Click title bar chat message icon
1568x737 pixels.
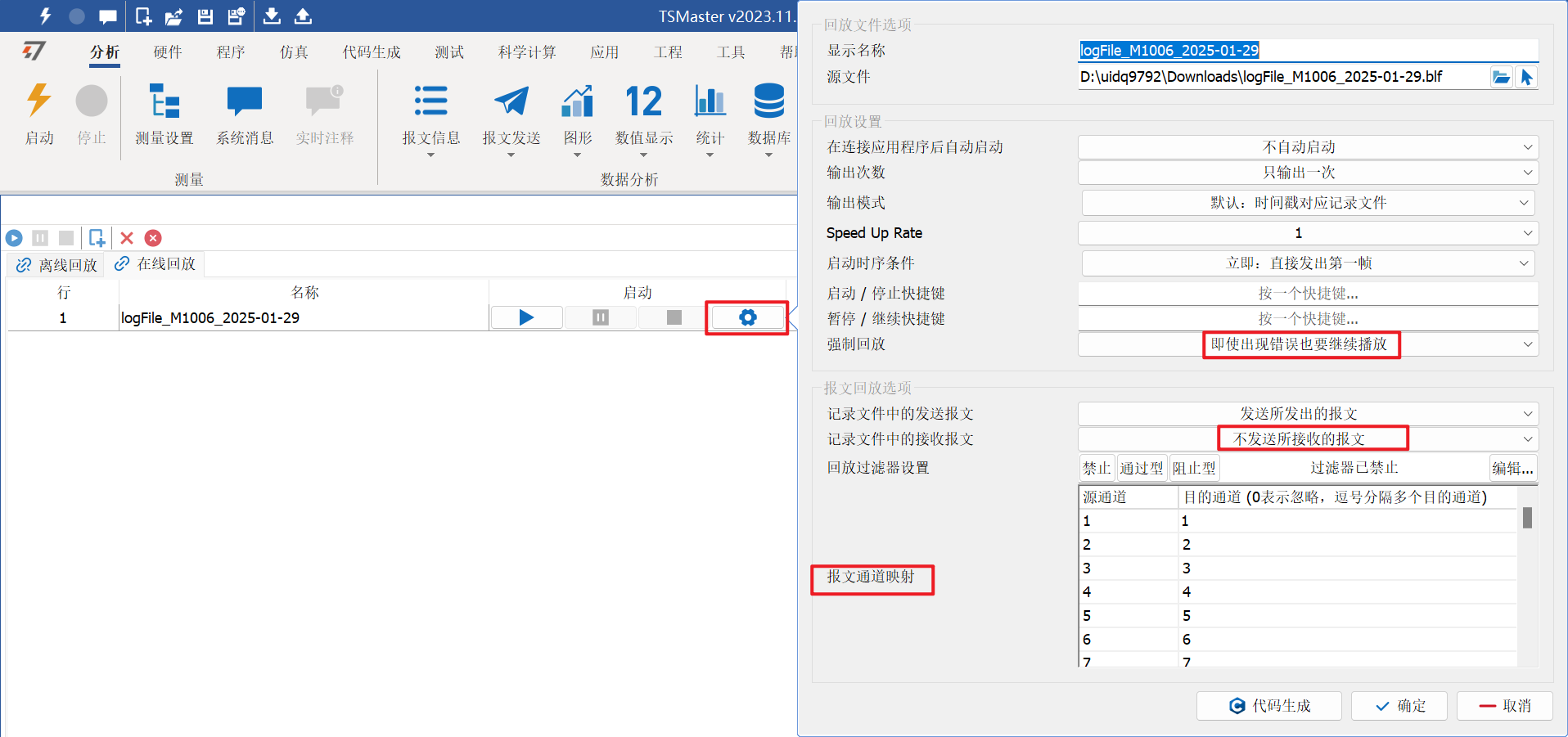point(107,16)
